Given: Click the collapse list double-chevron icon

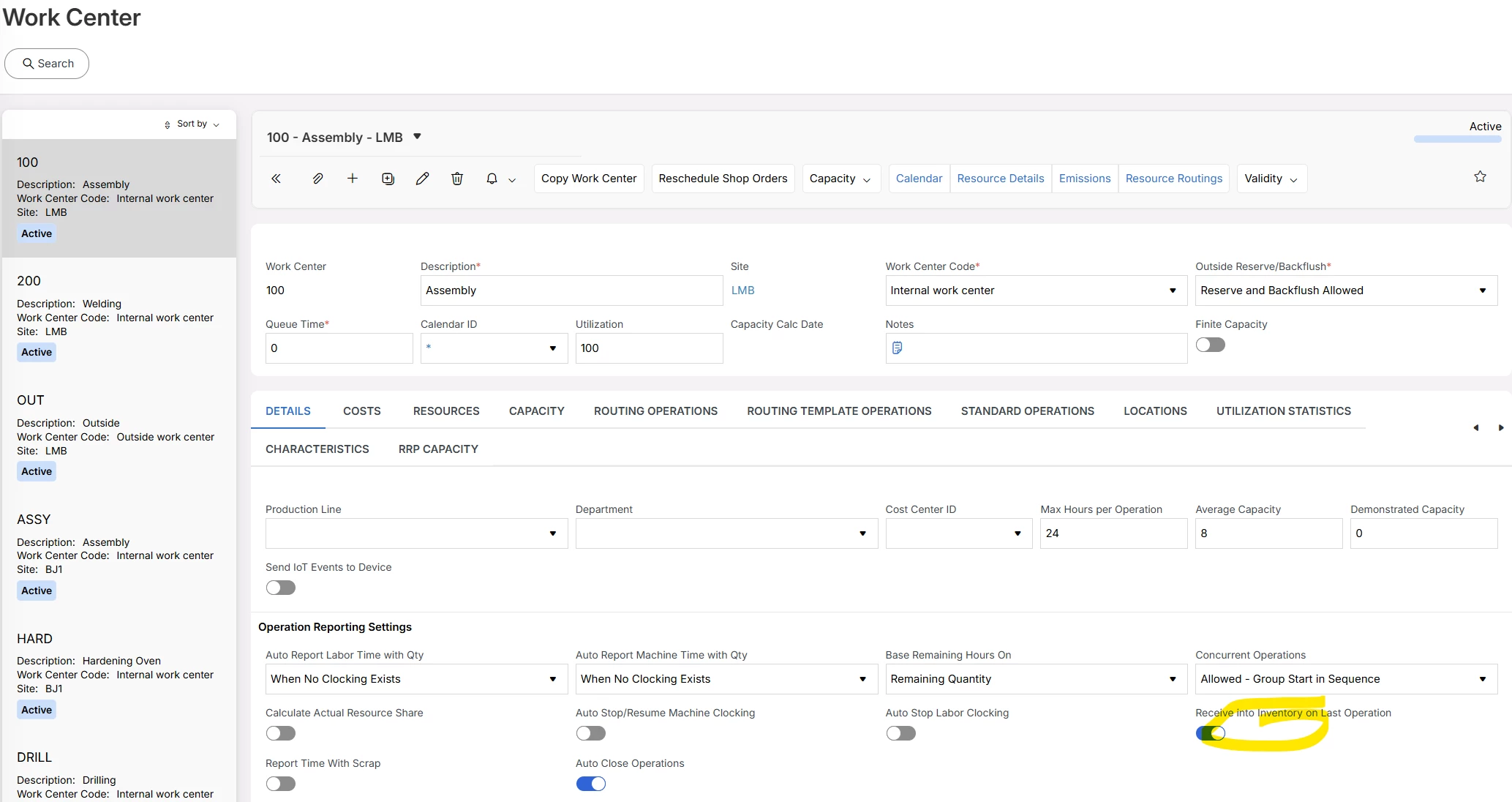Looking at the screenshot, I should tap(277, 179).
